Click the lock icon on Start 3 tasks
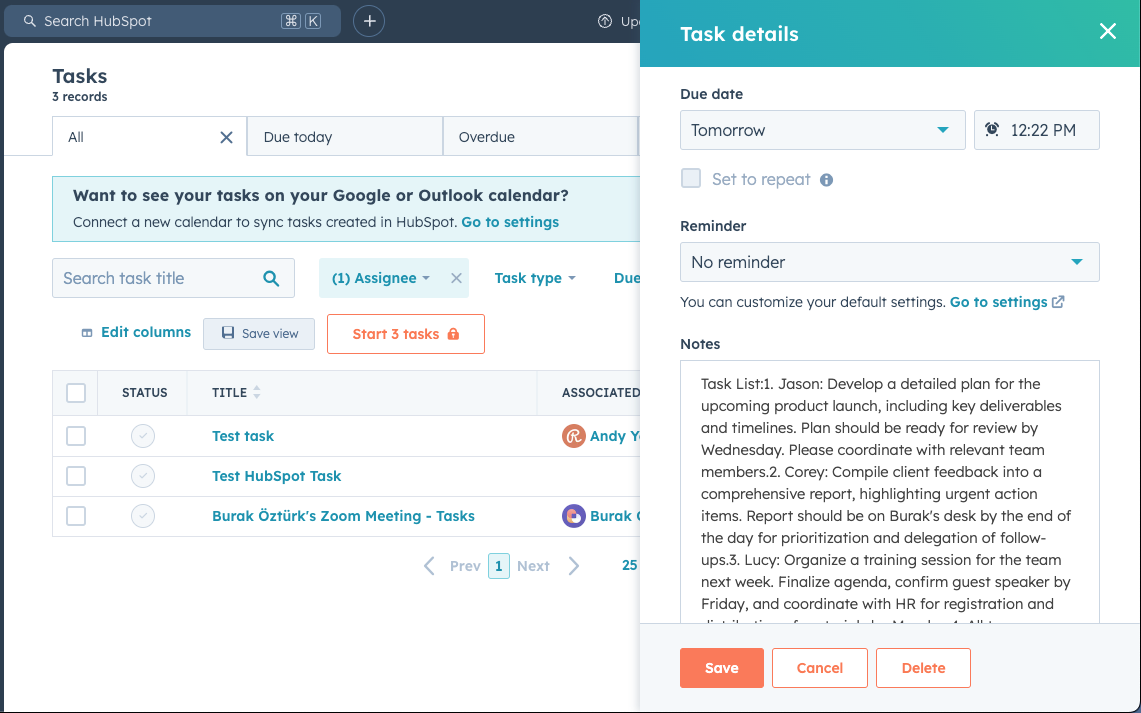Image resolution: width=1141 pixels, height=713 pixels. 453,334
